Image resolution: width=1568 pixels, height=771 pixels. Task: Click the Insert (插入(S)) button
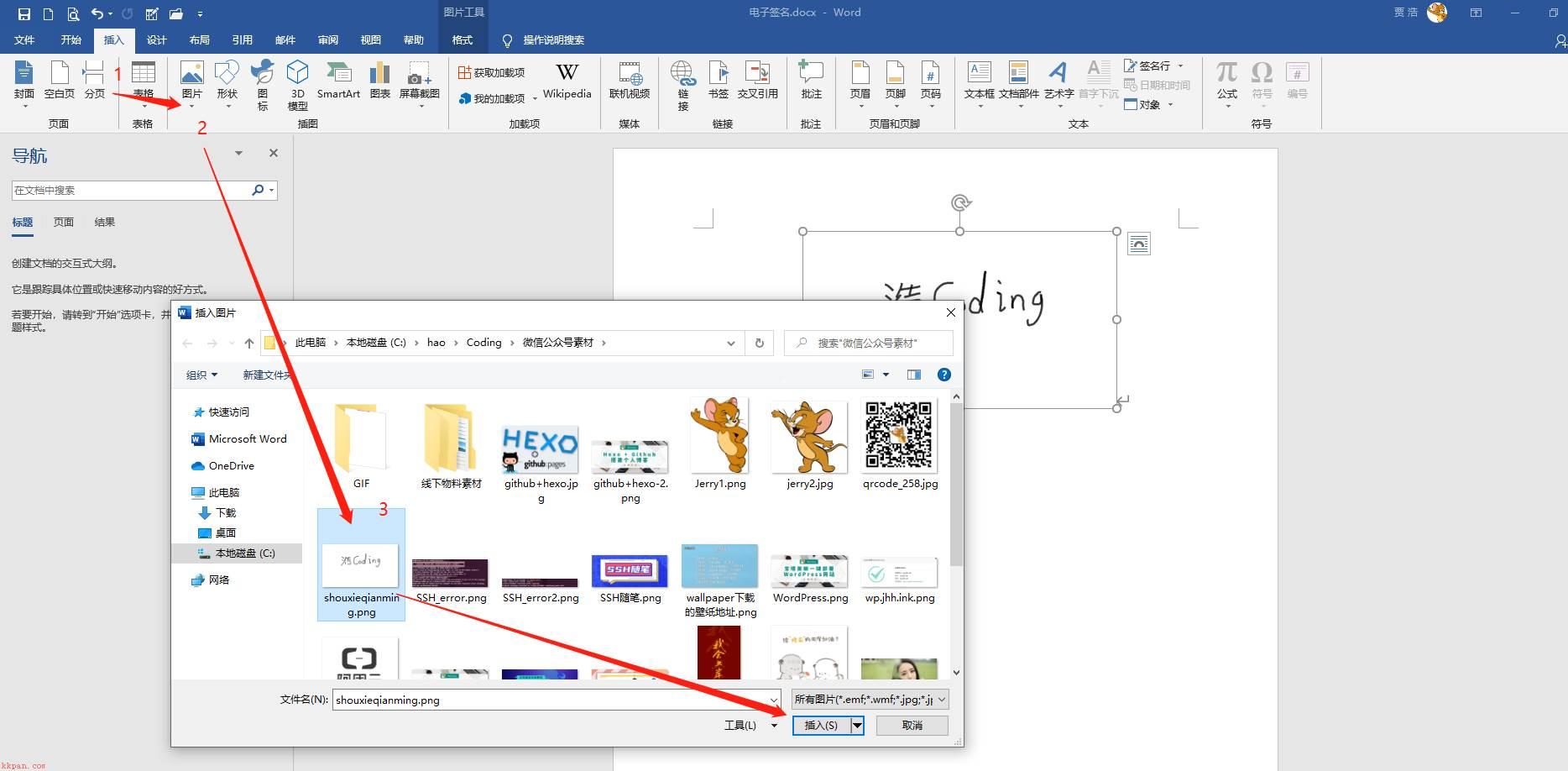(821, 725)
